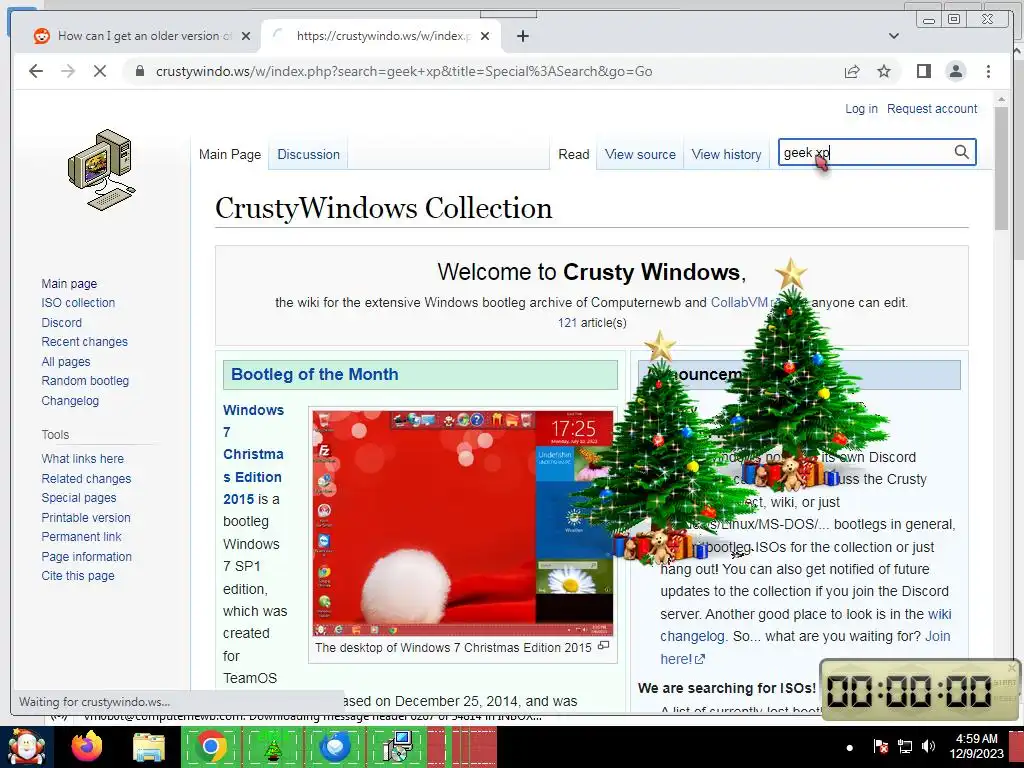The image size is (1024, 768).
Task: Open the Chrome profile avatar
Action: point(955,71)
